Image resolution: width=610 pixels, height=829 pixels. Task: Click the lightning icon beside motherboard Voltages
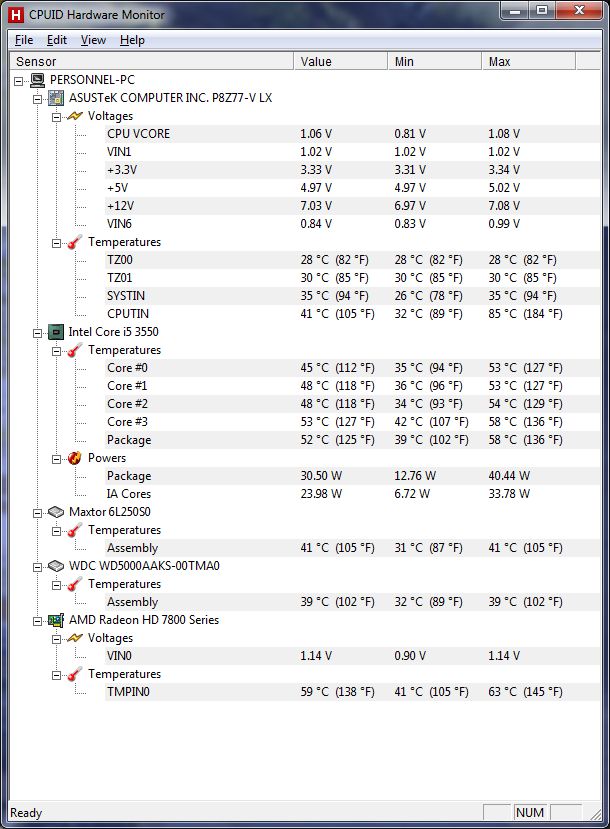click(x=75, y=116)
